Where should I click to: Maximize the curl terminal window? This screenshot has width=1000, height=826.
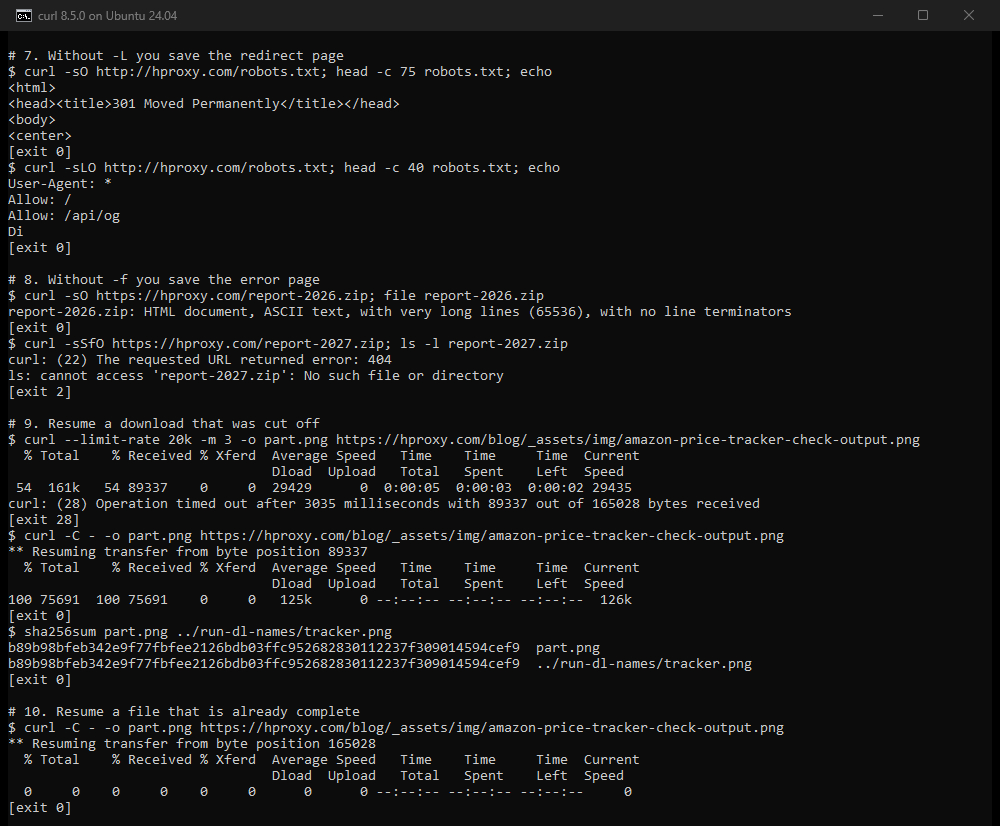point(923,15)
